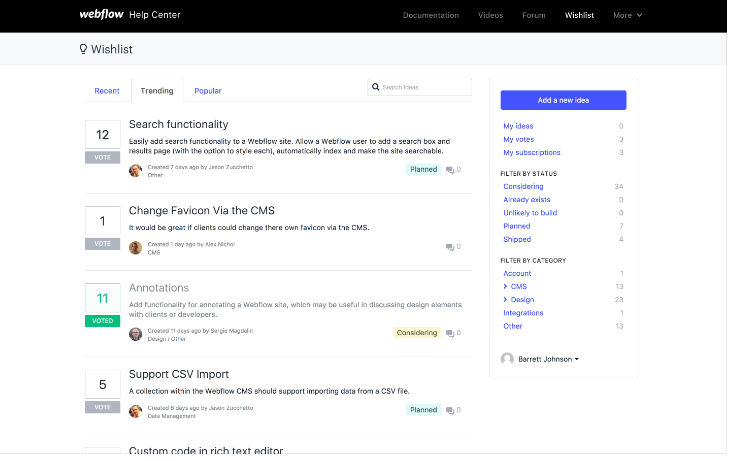This screenshot has height=461, width=732.
Task: Filter by Planned status in sidebar
Action: pyautogui.click(x=517, y=227)
